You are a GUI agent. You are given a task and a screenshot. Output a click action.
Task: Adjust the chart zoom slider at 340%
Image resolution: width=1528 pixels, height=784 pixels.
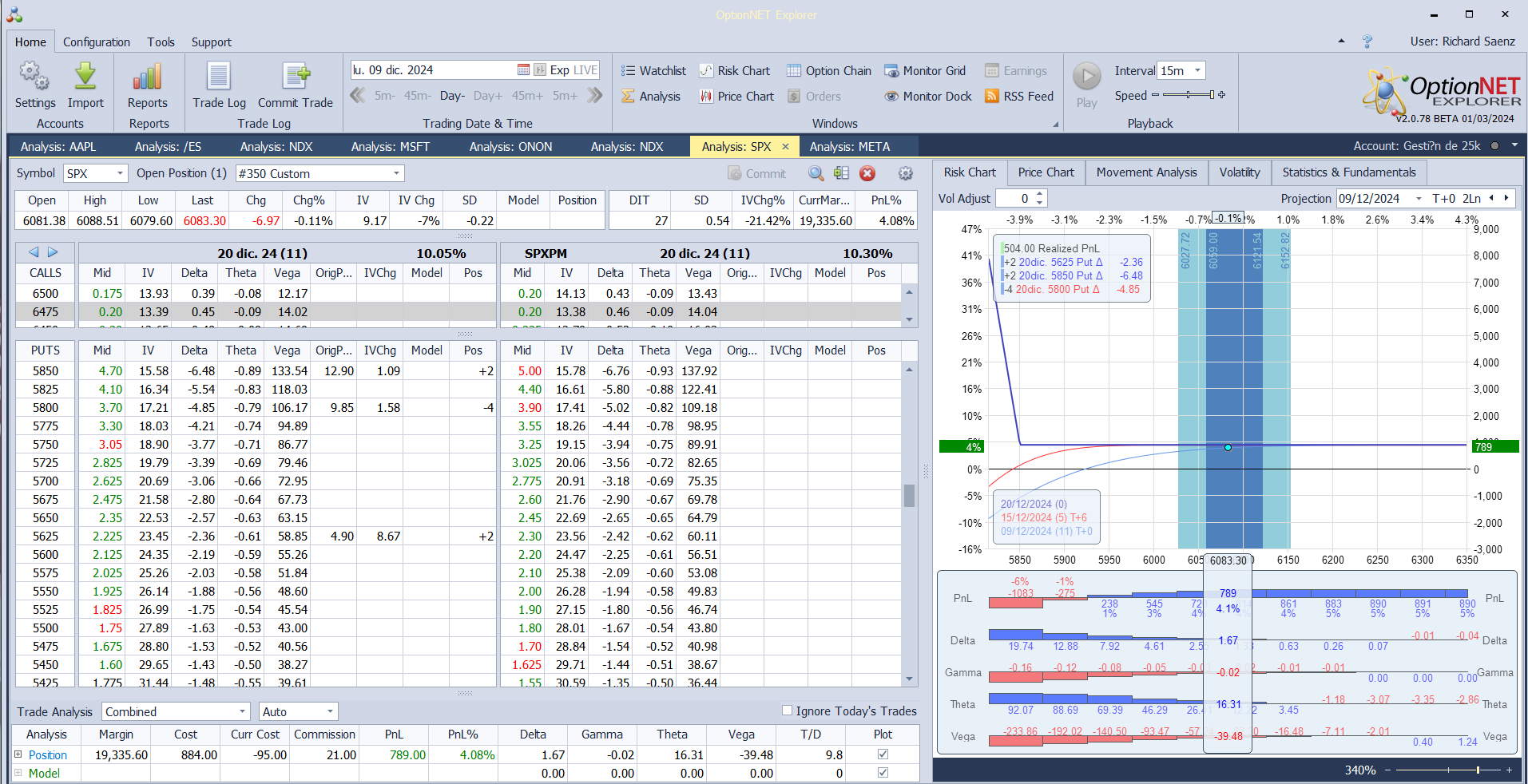click(1448, 770)
